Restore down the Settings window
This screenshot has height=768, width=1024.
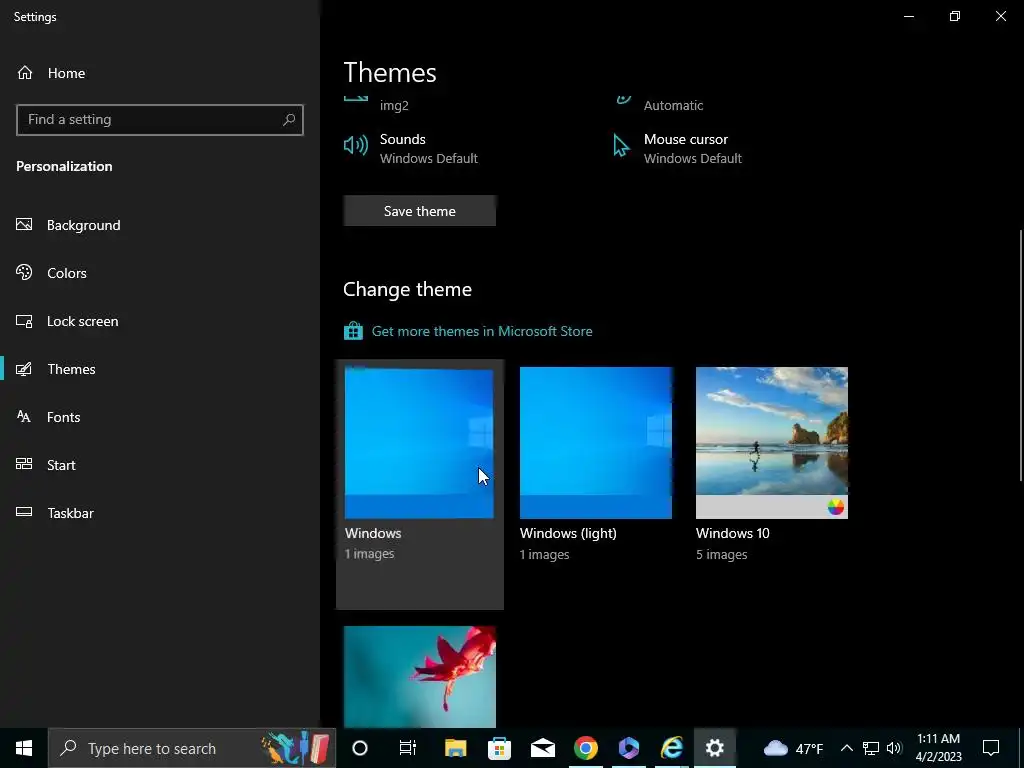[x=955, y=16]
